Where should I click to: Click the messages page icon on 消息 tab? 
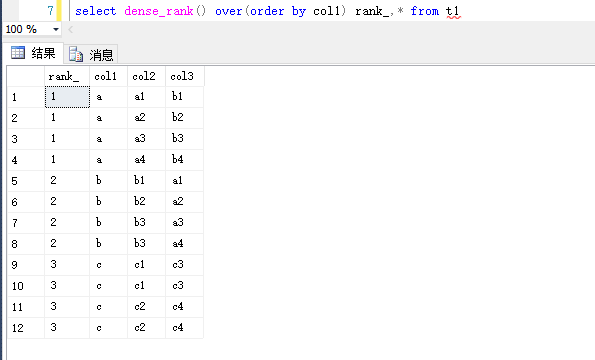[x=76, y=55]
